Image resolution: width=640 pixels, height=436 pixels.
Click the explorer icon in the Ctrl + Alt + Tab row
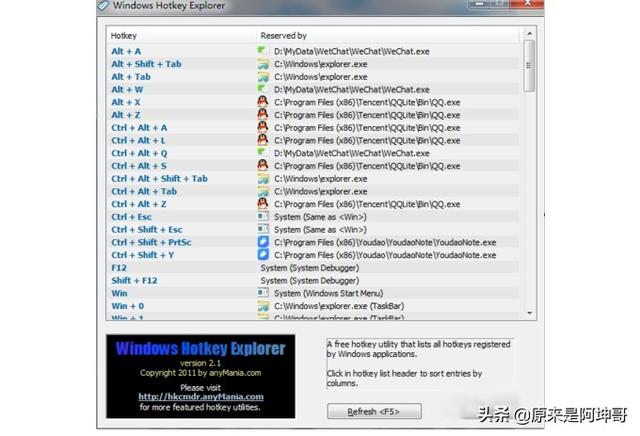[x=263, y=191]
